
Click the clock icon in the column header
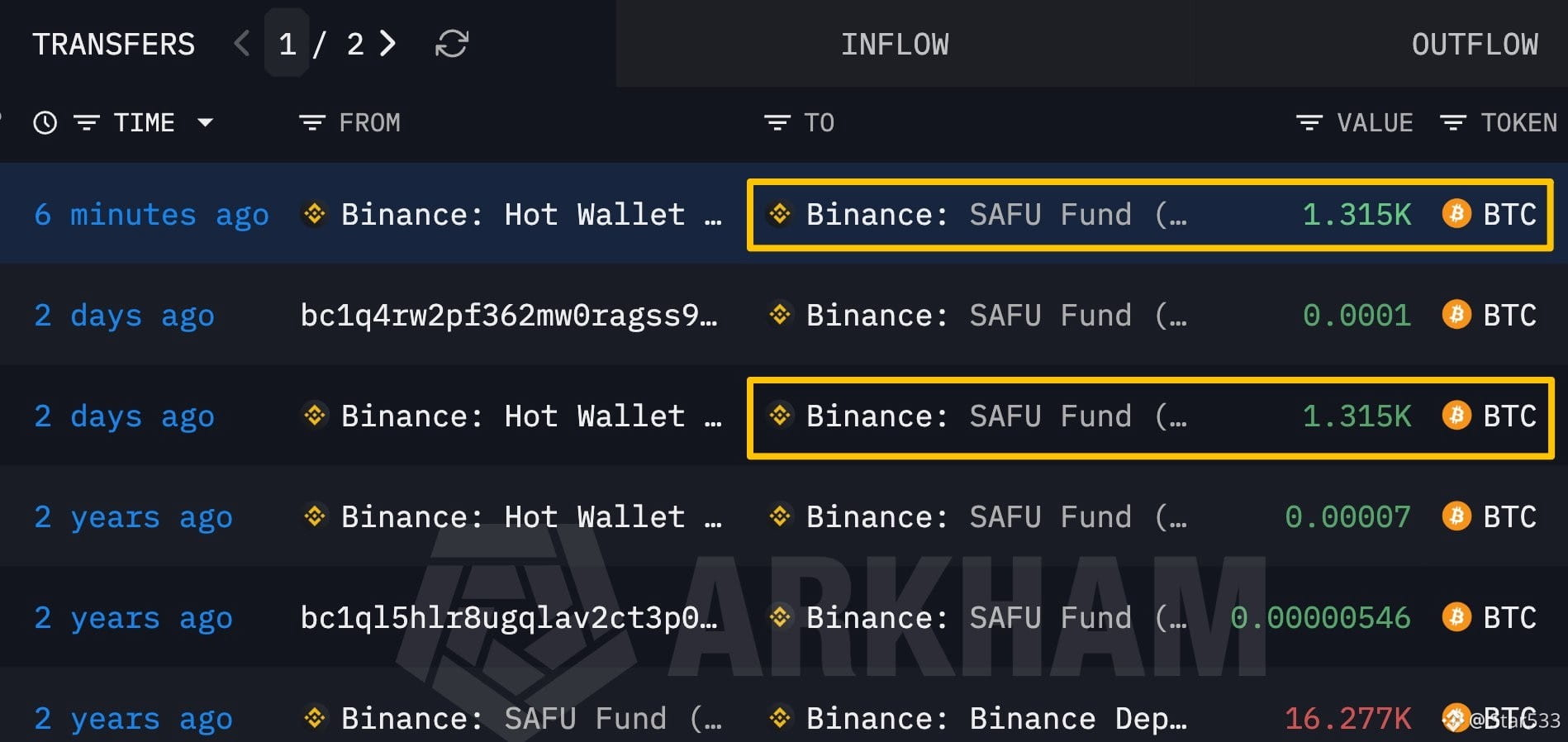point(45,123)
